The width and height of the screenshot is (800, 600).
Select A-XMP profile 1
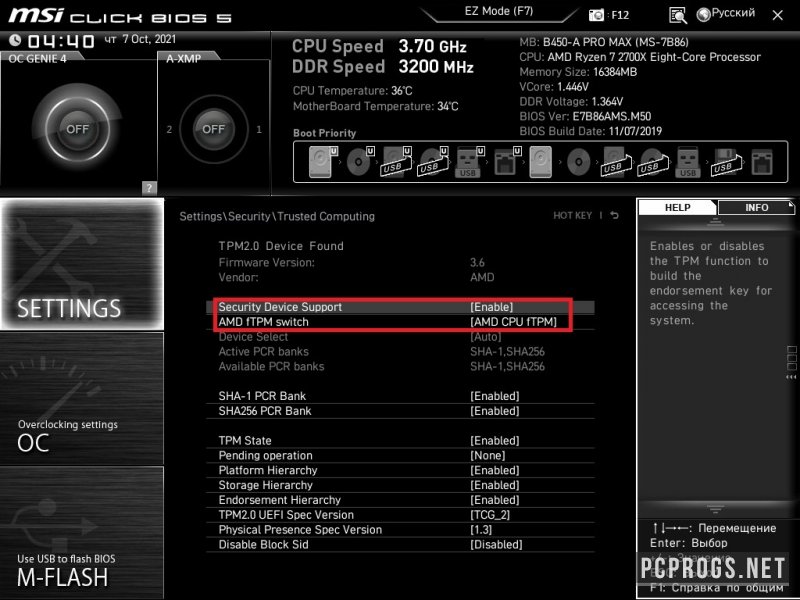tap(259, 130)
